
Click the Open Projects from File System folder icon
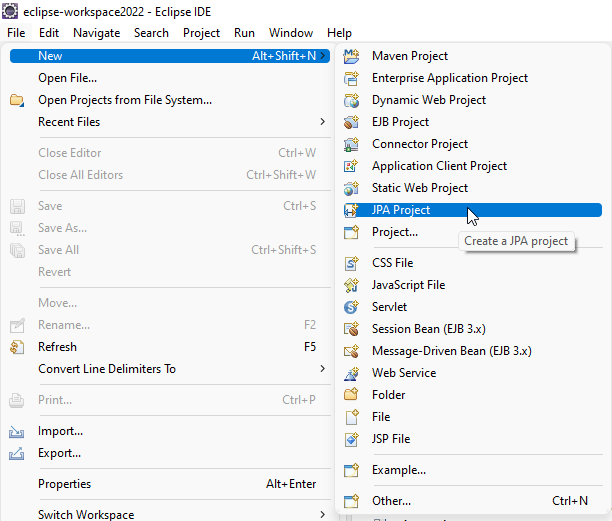(17, 100)
